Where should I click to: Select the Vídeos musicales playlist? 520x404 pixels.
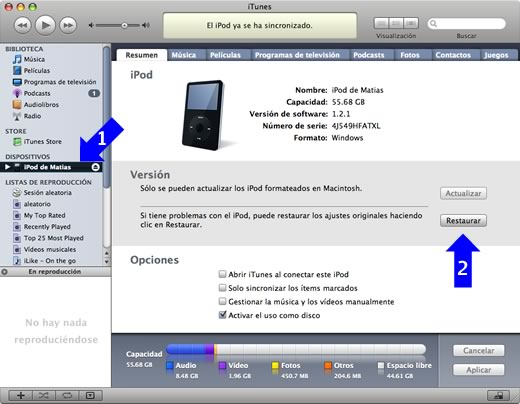point(50,249)
